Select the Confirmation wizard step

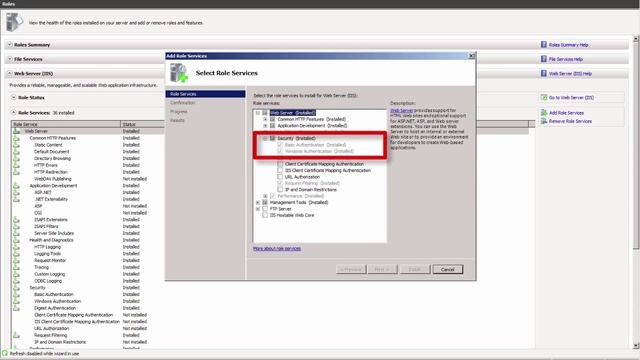coord(183,103)
